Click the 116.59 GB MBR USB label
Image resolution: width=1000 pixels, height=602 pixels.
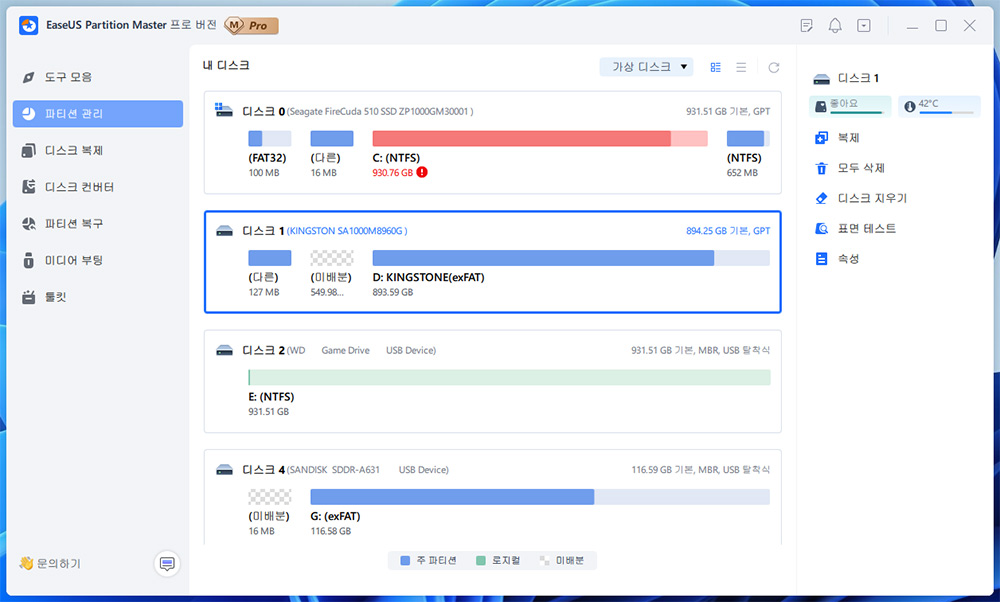point(700,469)
